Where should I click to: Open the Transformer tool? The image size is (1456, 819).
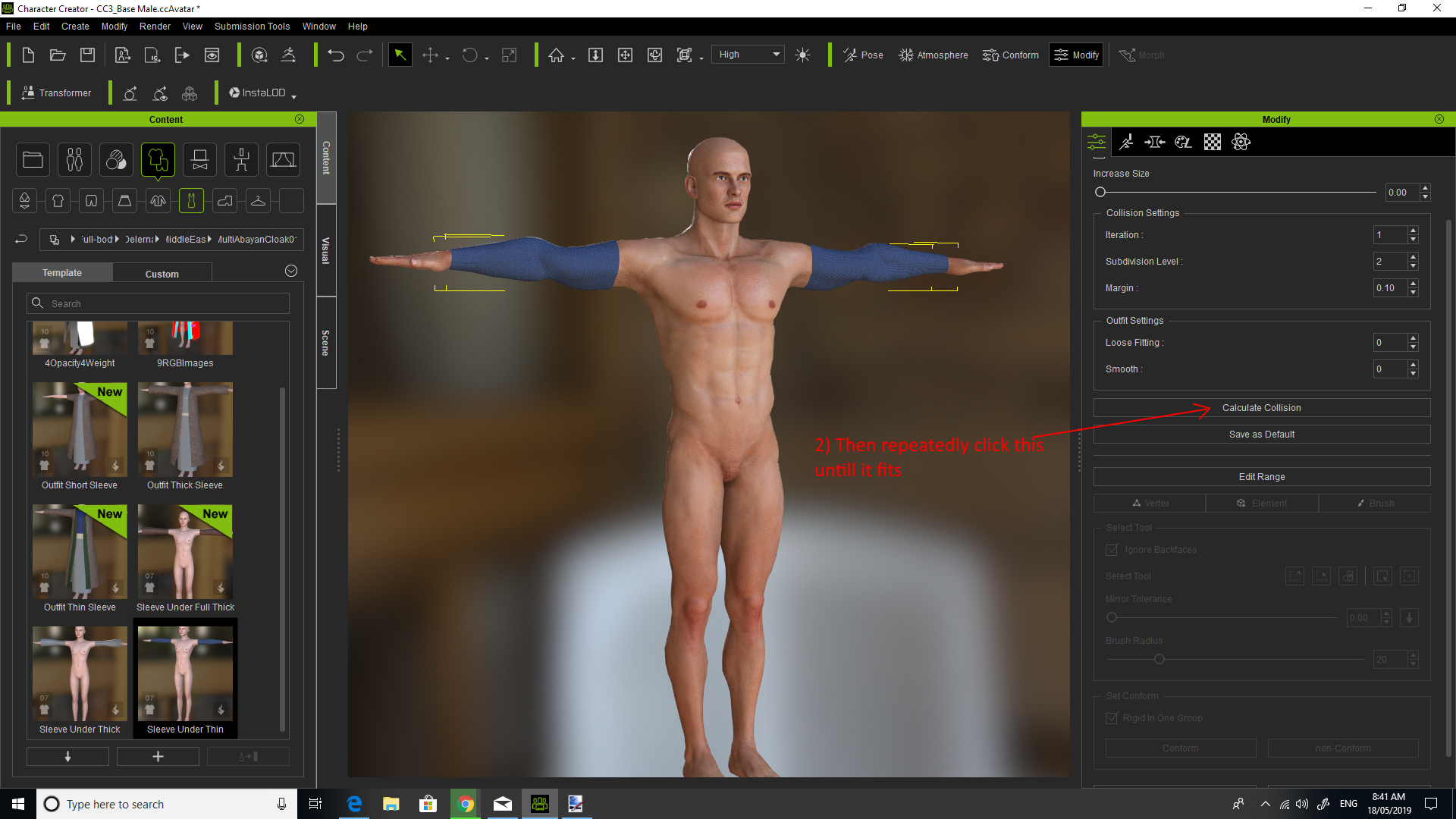coord(56,93)
